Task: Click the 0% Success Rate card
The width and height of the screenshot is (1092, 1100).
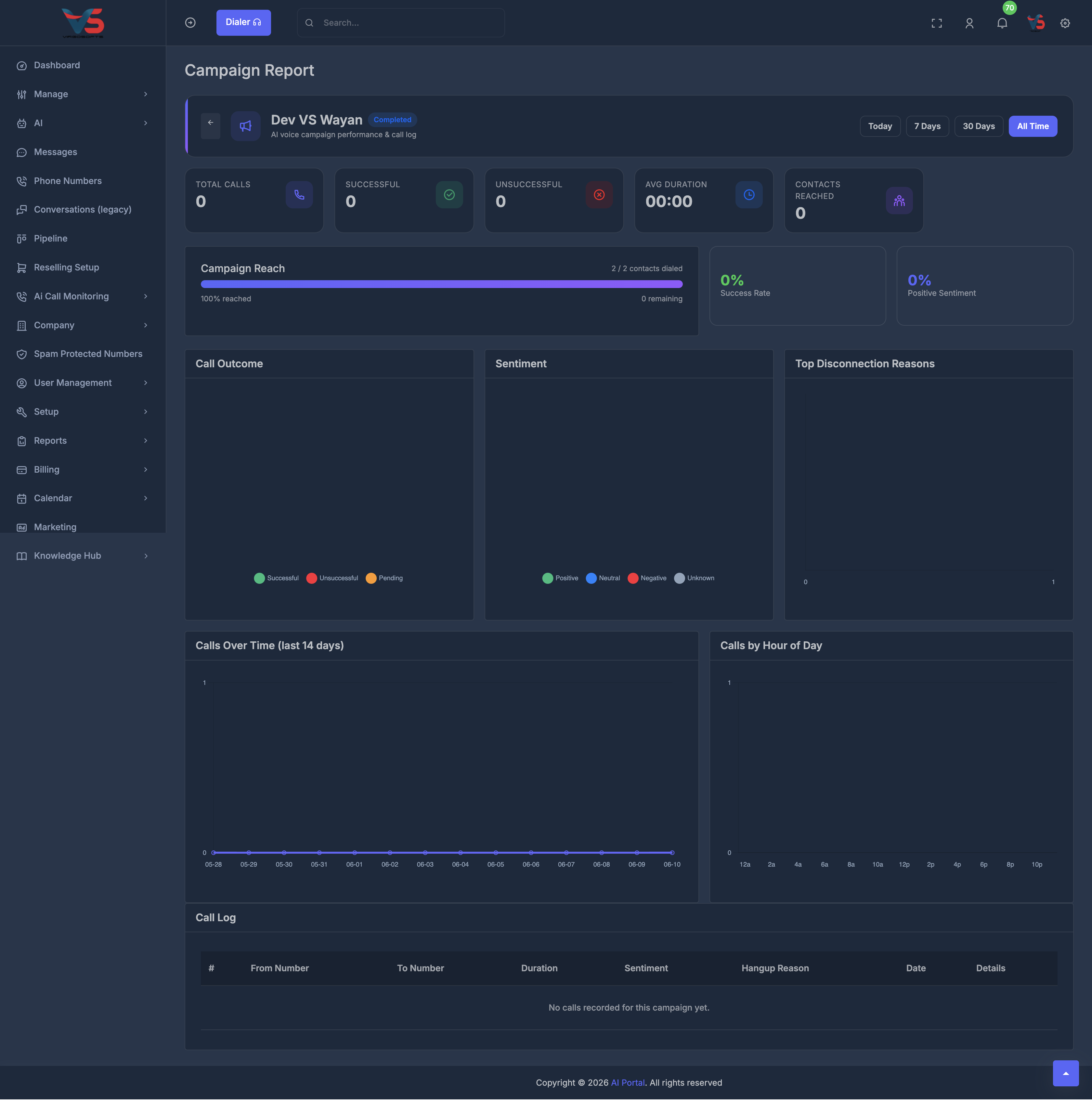Action: click(x=797, y=286)
